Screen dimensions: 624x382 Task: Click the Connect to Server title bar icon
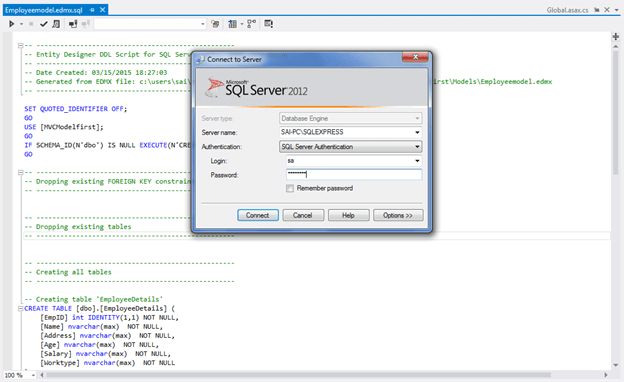(200, 60)
